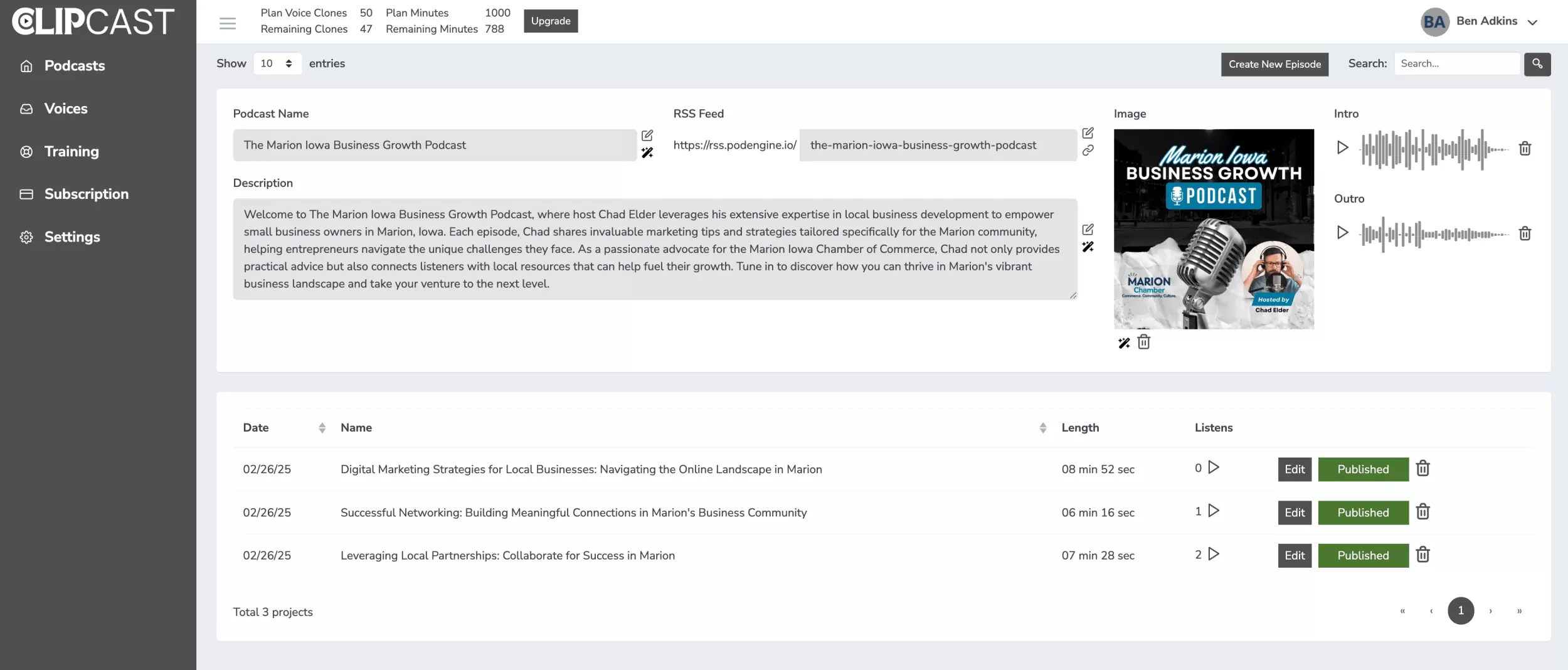
Task: Sort episodes by Date column
Action: (322, 428)
